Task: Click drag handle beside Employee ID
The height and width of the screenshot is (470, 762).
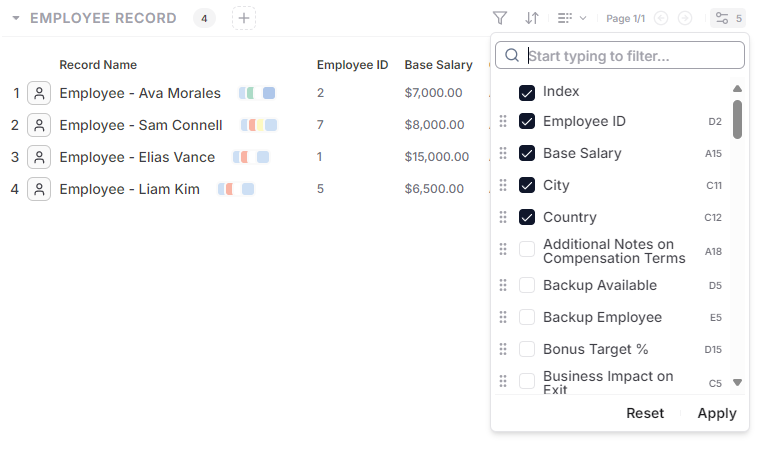Action: [503, 122]
